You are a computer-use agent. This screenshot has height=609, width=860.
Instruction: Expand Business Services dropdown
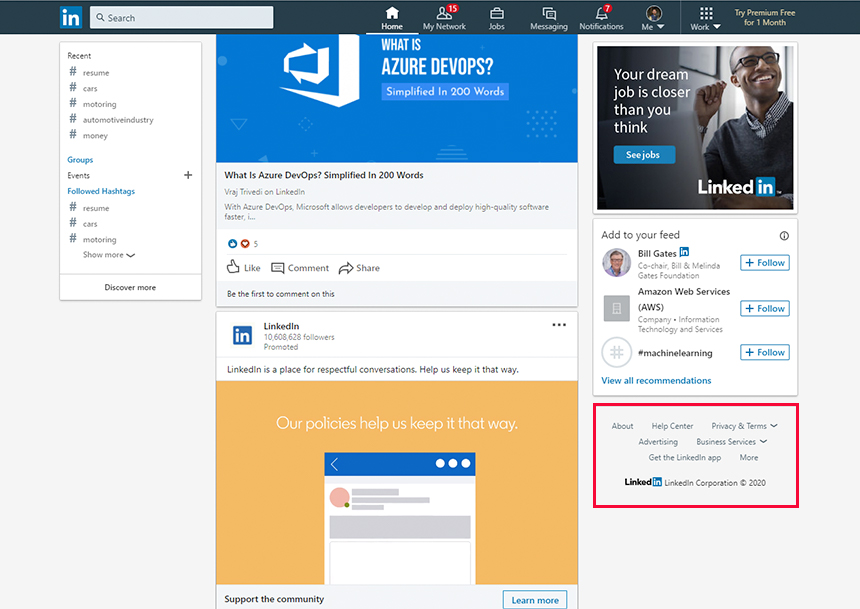click(x=732, y=442)
